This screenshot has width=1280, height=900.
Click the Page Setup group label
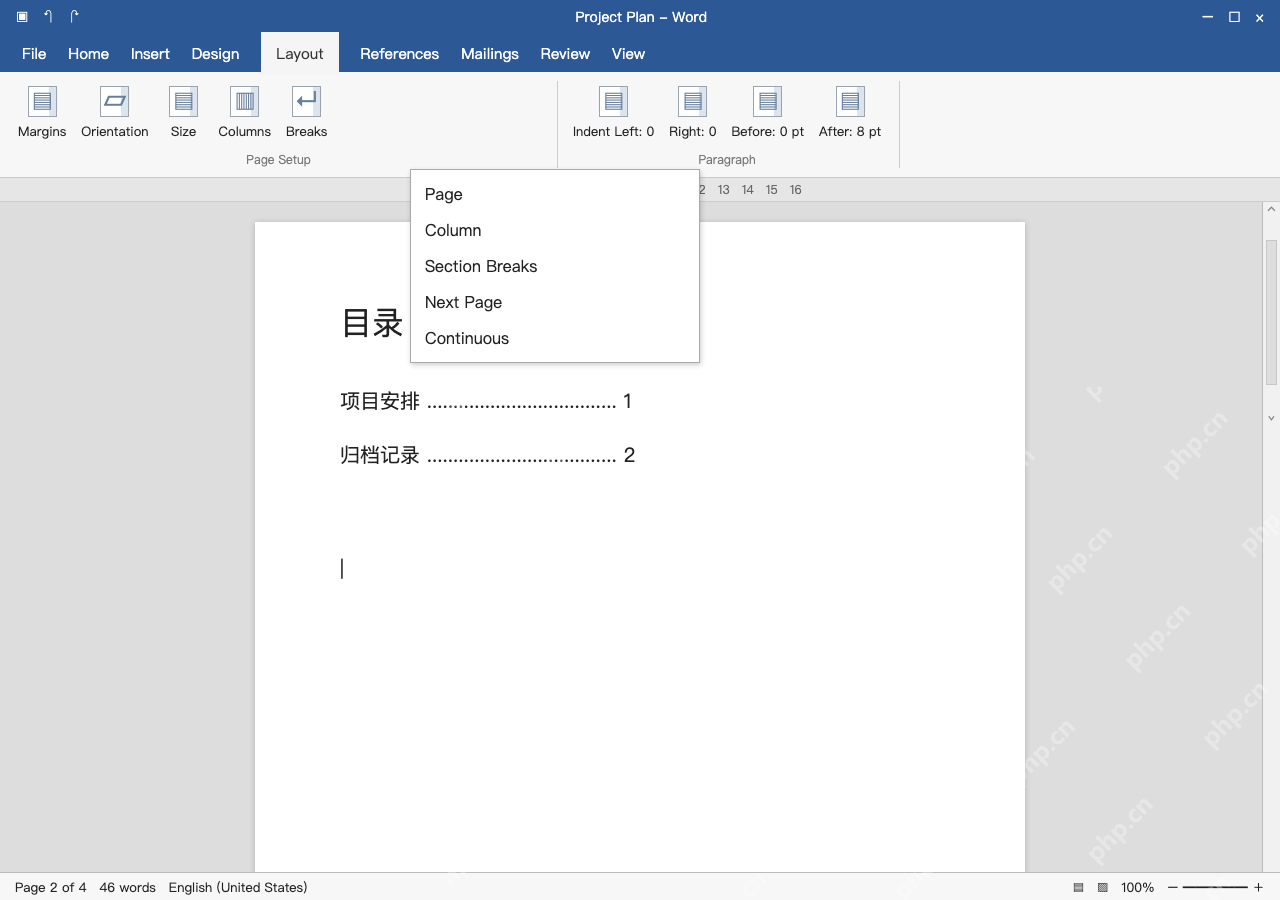click(278, 160)
